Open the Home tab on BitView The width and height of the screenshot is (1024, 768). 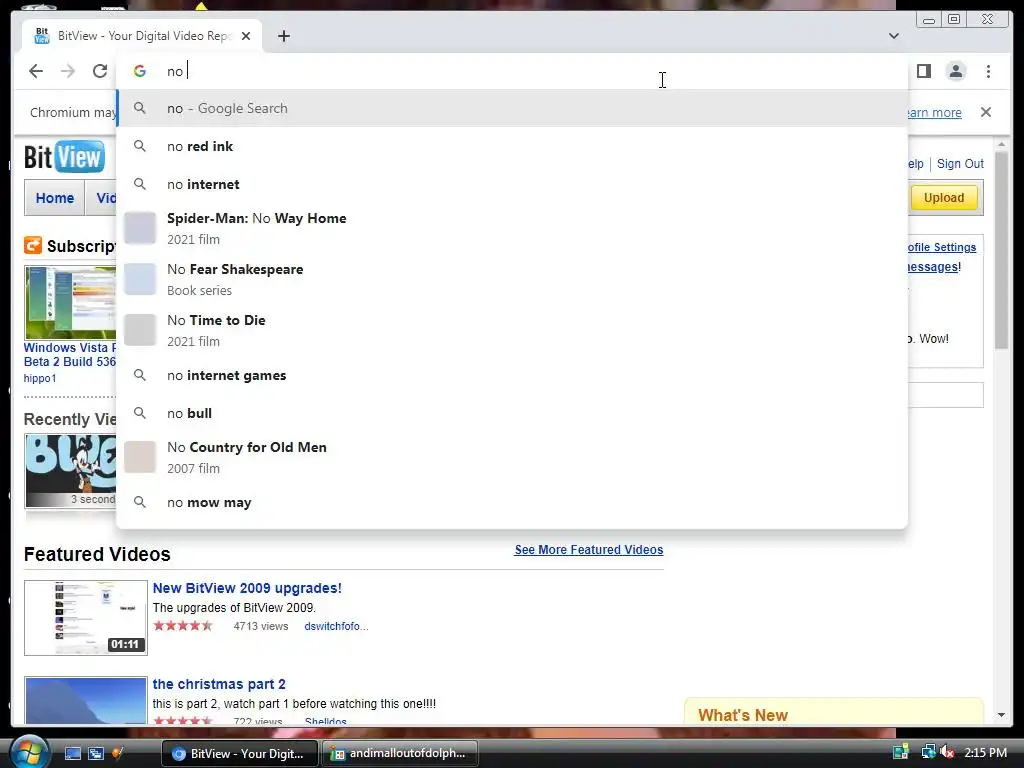(x=55, y=198)
